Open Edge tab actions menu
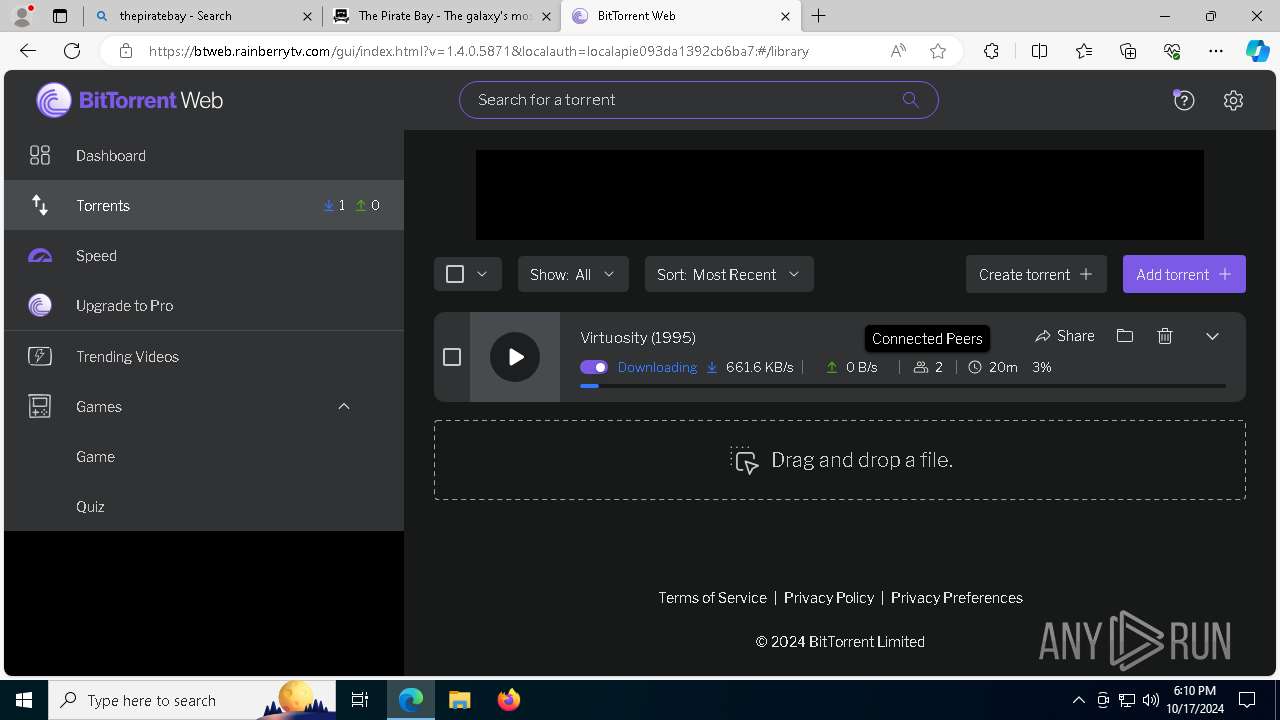1280x720 pixels. click(x=59, y=16)
